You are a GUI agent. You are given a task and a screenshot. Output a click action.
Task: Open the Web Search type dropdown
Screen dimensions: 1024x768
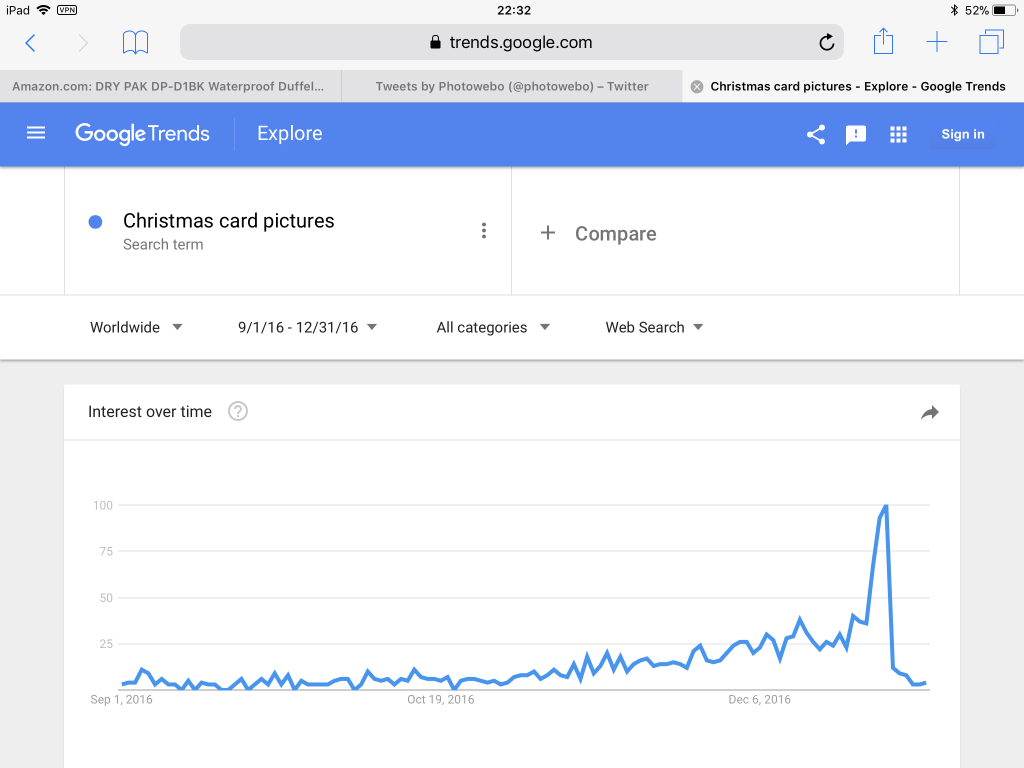pos(654,327)
